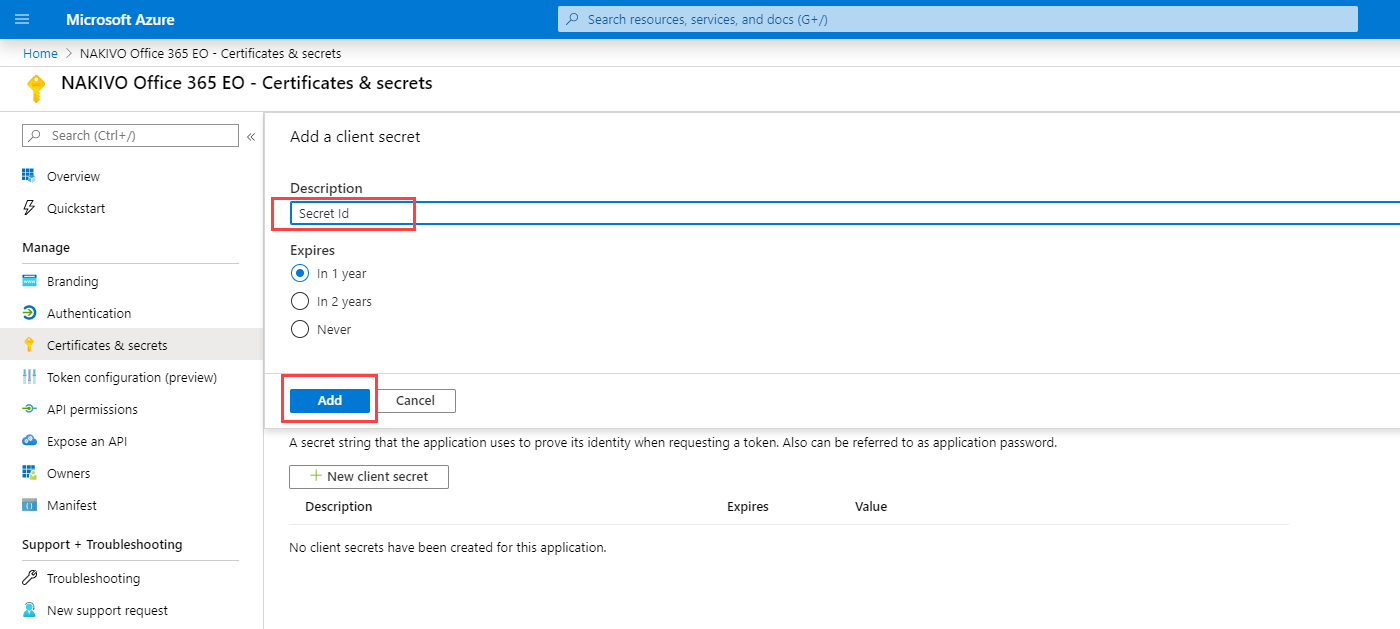The image size is (1400, 629).
Task: Click the New client secret button
Action: click(368, 476)
